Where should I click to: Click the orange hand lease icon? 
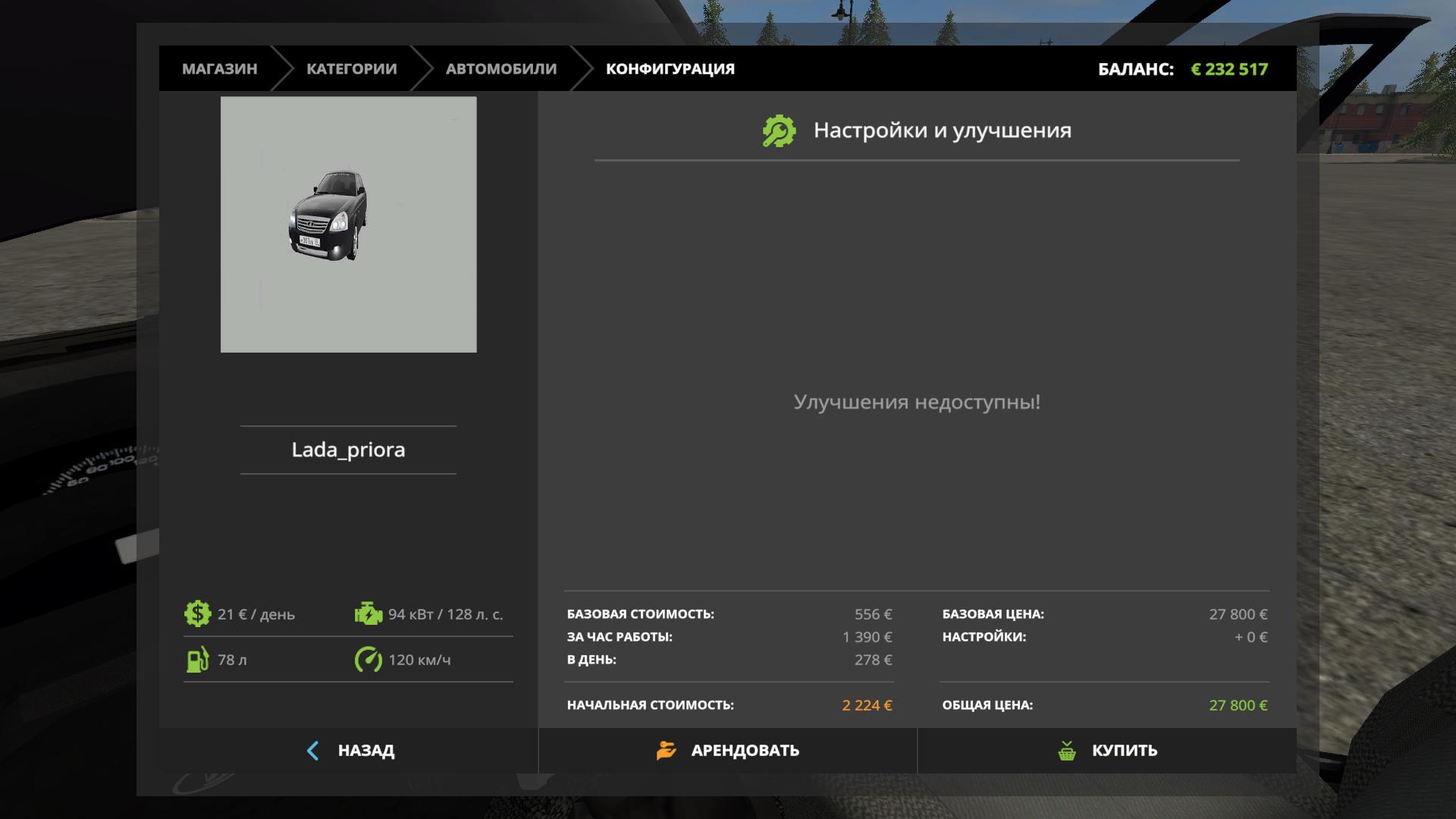[666, 751]
